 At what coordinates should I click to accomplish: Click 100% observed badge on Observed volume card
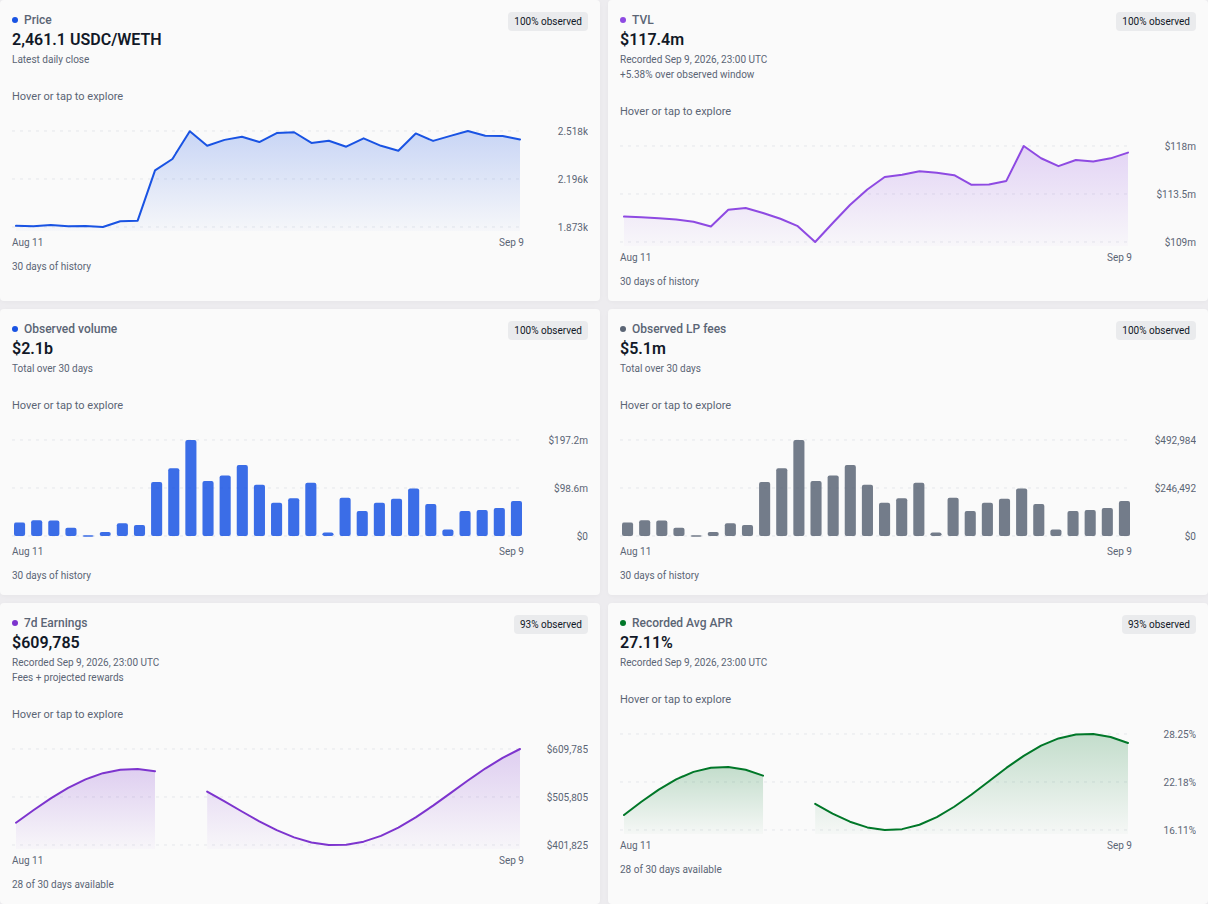pyautogui.click(x=548, y=330)
